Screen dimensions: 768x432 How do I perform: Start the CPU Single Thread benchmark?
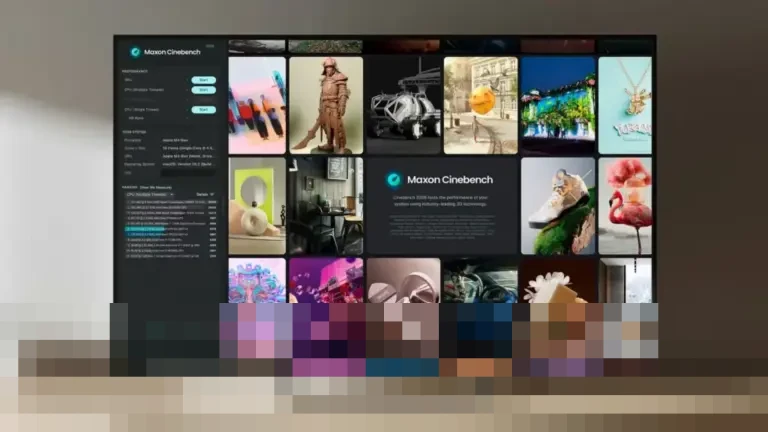pos(203,110)
